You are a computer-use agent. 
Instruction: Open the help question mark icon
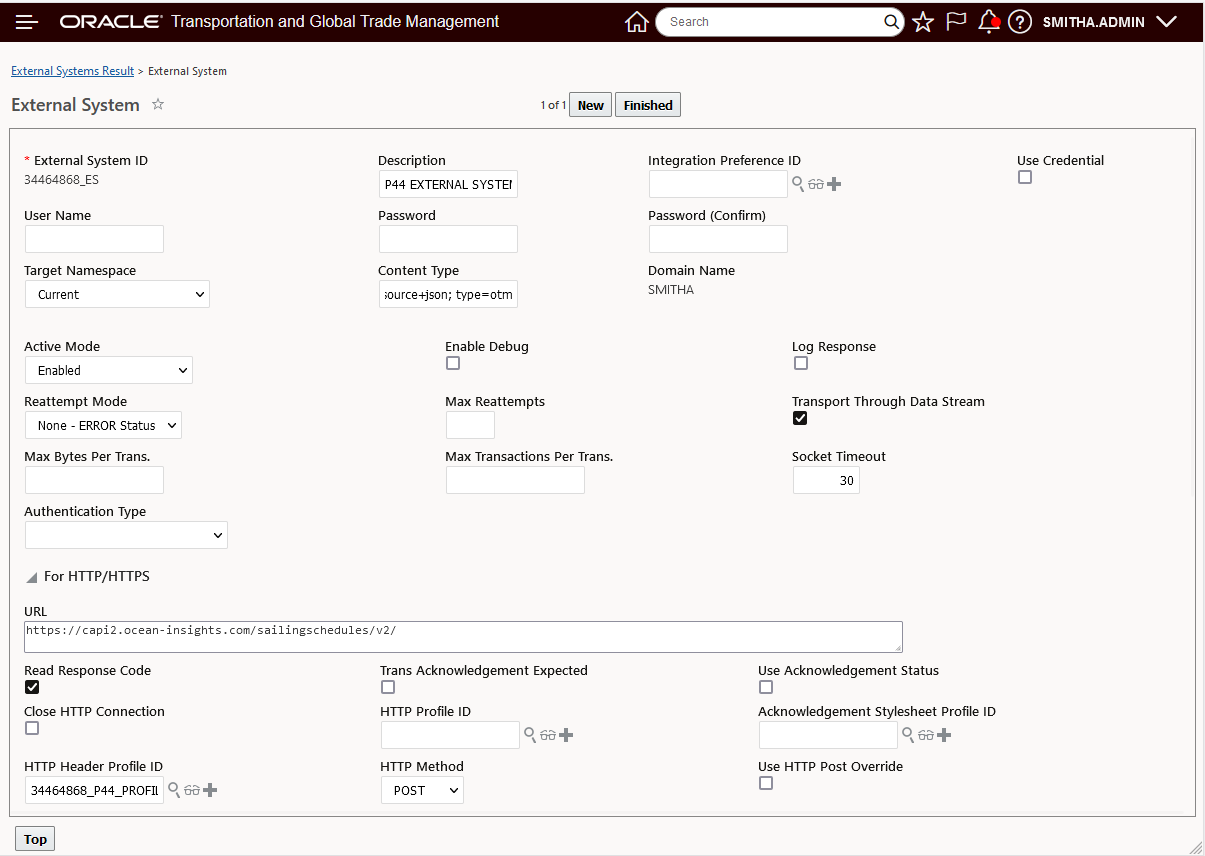[x=1019, y=22]
